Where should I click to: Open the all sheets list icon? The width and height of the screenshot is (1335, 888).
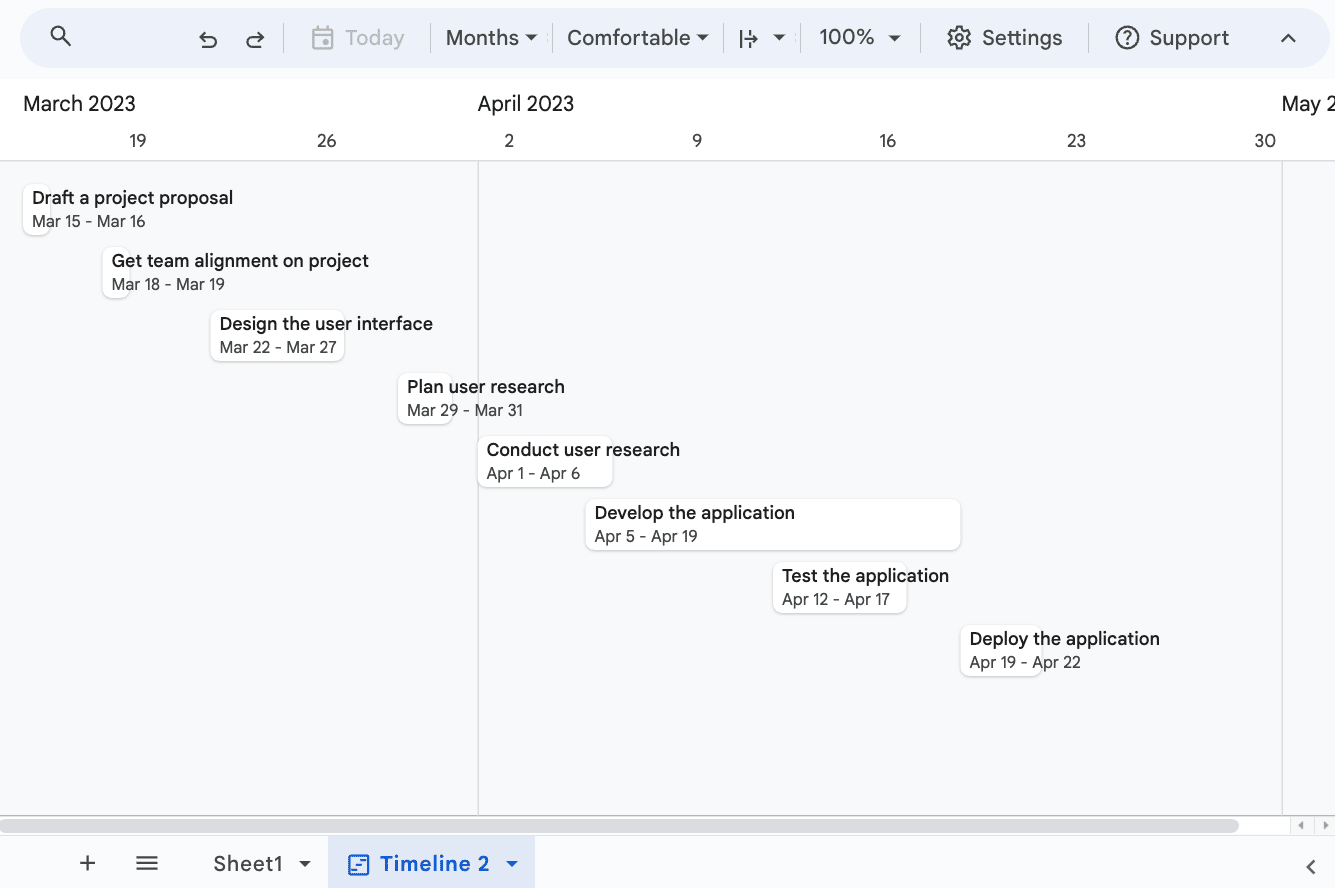147,863
